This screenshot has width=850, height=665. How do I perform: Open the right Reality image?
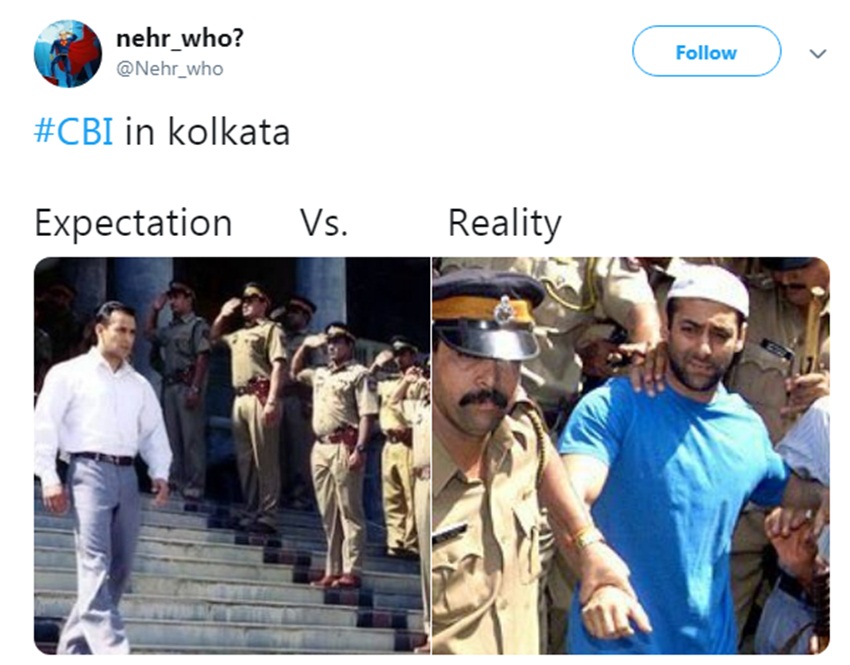[631, 455]
